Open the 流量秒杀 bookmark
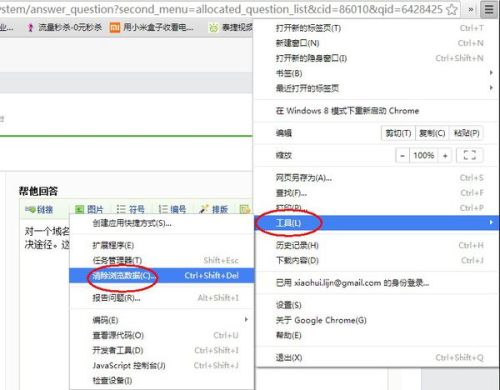The width and height of the screenshot is (500, 390). point(65,27)
